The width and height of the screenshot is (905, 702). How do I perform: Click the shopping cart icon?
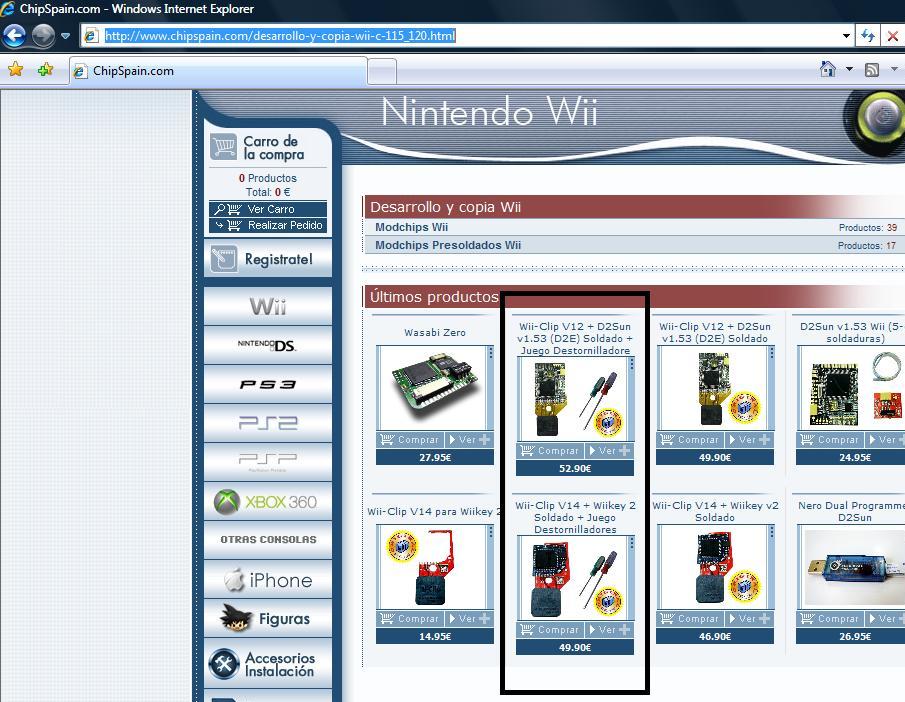[x=223, y=147]
